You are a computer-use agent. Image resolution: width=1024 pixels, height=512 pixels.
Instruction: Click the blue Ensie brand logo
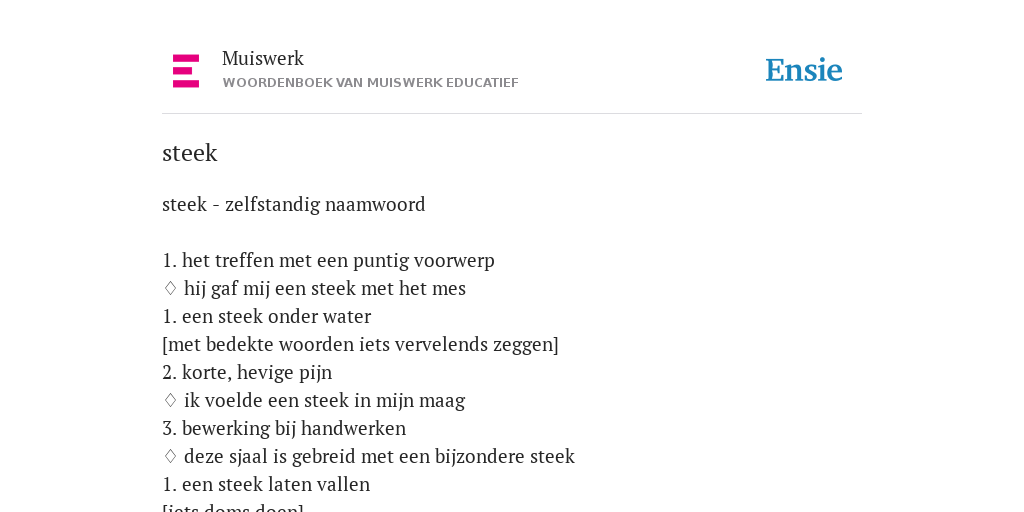click(x=804, y=70)
